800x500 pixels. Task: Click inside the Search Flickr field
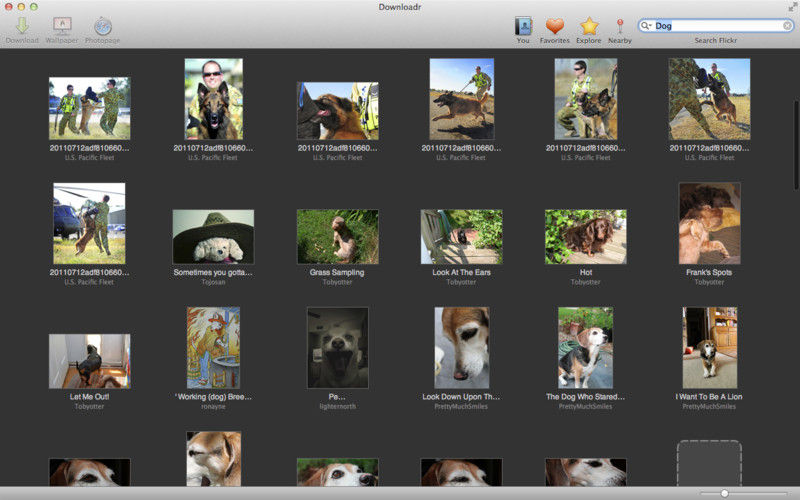pyautogui.click(x=715, y=26)
